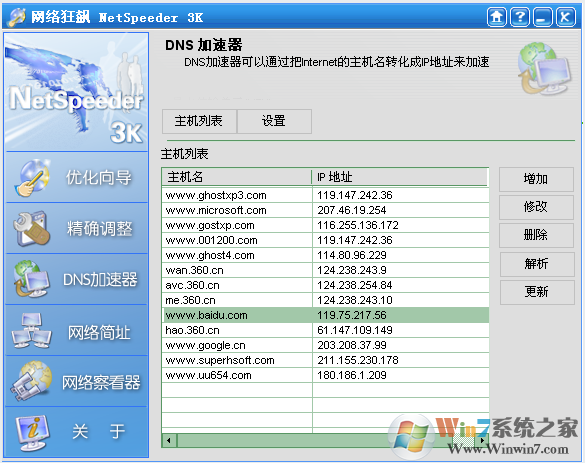Screen dimensions: 585x463
Task: Open the 网络察看器 binoculars icon
Action: click(31, 381)
